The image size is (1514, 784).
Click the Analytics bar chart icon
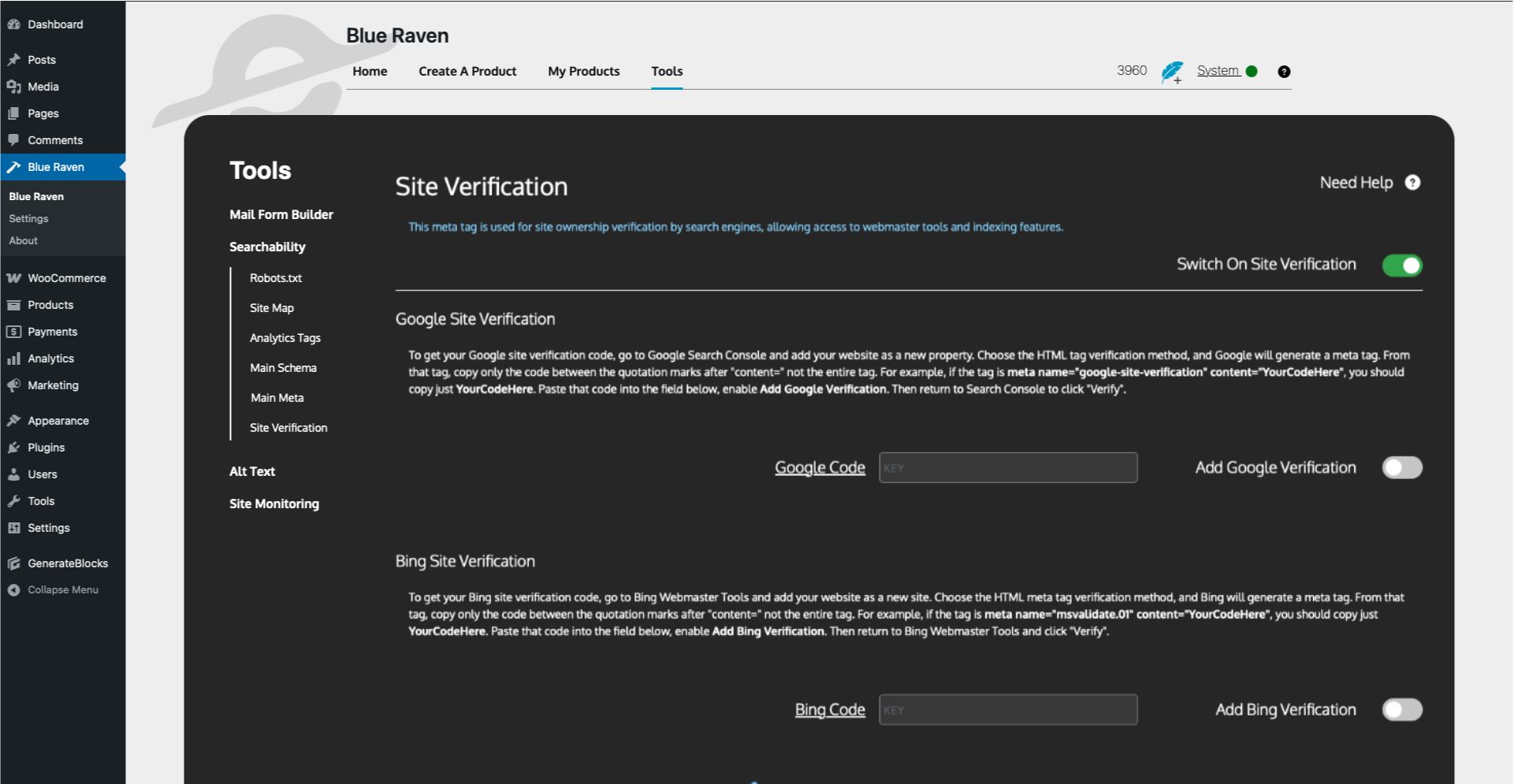(x=13, y=359)
